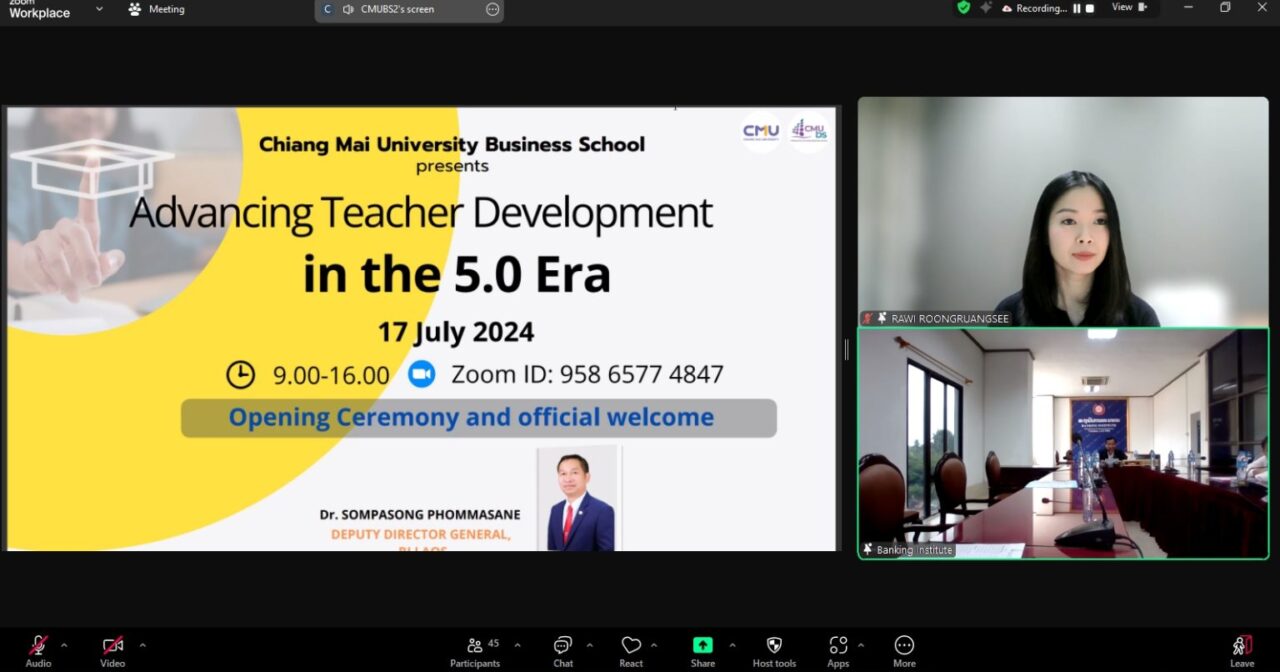This screenshot has height=672, width=1280.
Task: Click the More options ellipsis icon
Action: pyautogui.click(x=904, y=647)
